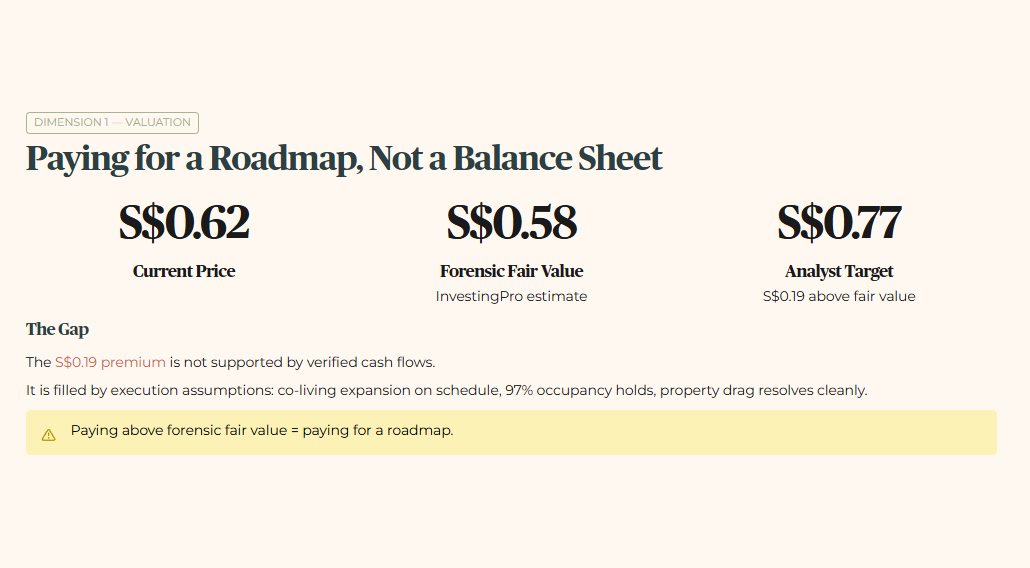1030x568 pixels.
Task: Select the Dimension 1 — Valuation badge
Action: coord(112,123)
